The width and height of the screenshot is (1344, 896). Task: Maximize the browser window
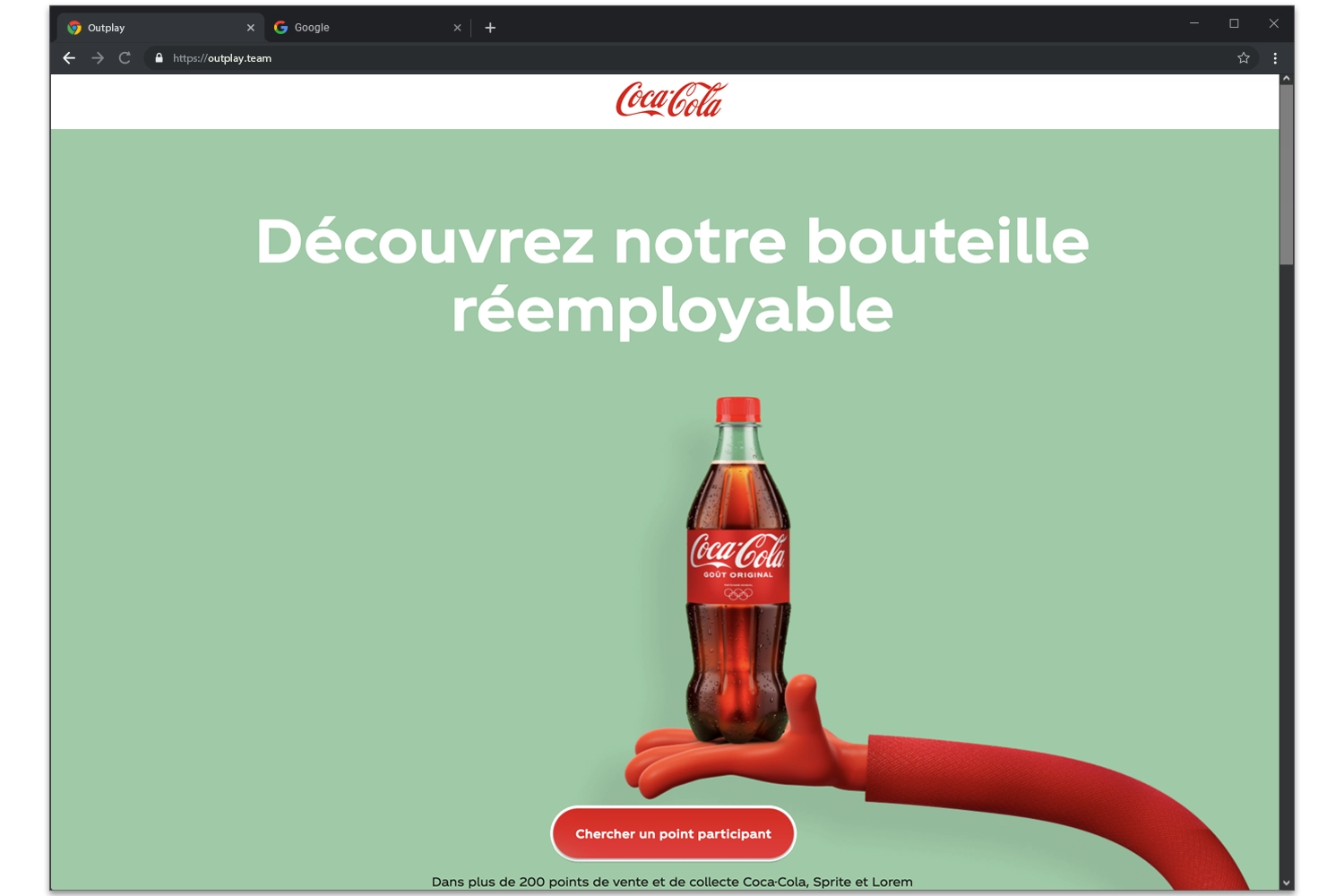[1234, 23]
